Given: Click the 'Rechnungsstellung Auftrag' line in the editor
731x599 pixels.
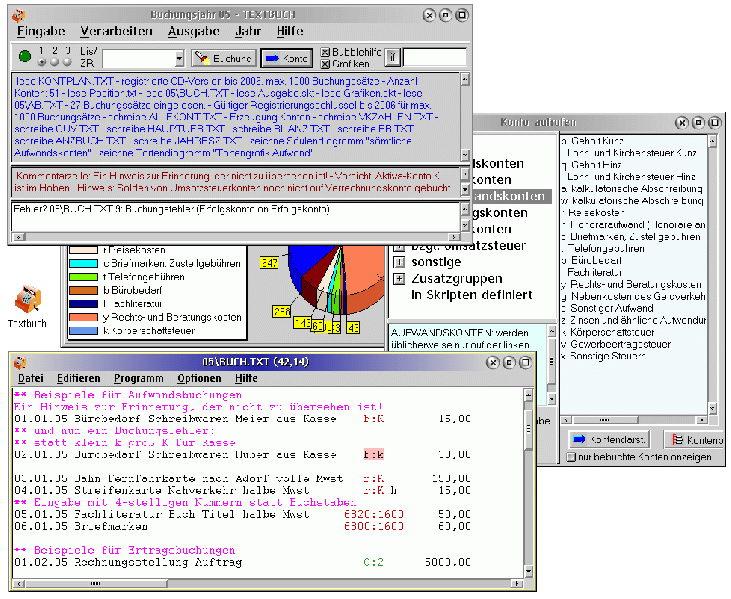Looking at the screenshot, I should tap(242, 562).
